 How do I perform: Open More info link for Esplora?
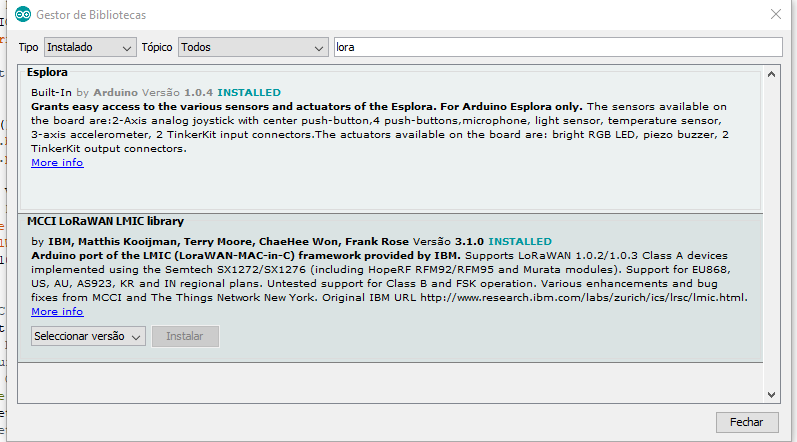(57, 163)
